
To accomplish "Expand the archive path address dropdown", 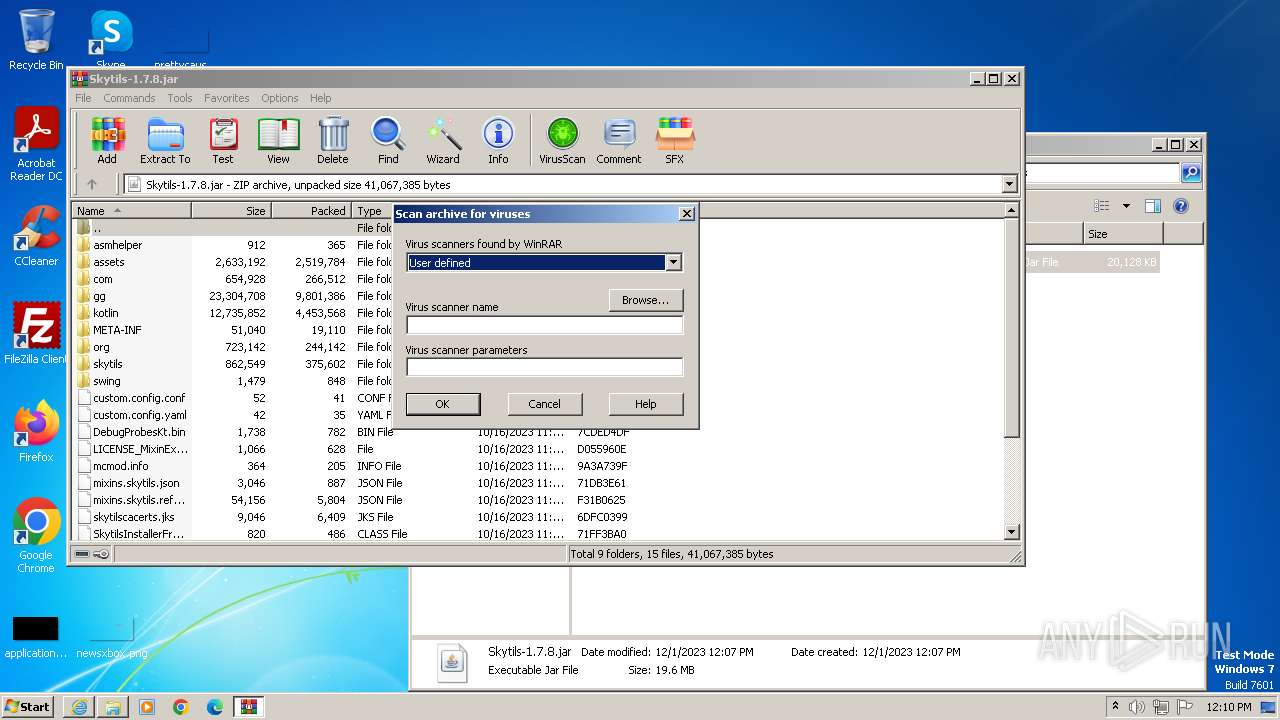I will 1009,184.
